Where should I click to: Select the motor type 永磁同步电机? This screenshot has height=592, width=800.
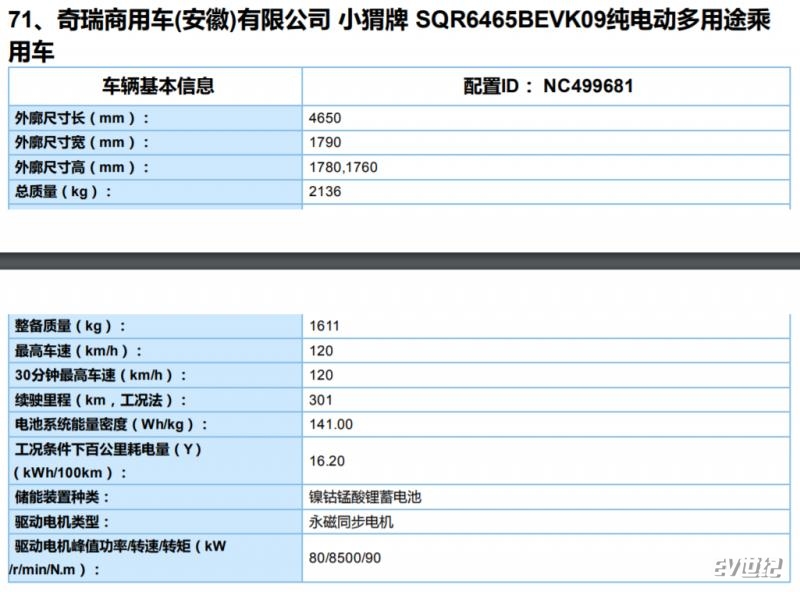[351, 523]
